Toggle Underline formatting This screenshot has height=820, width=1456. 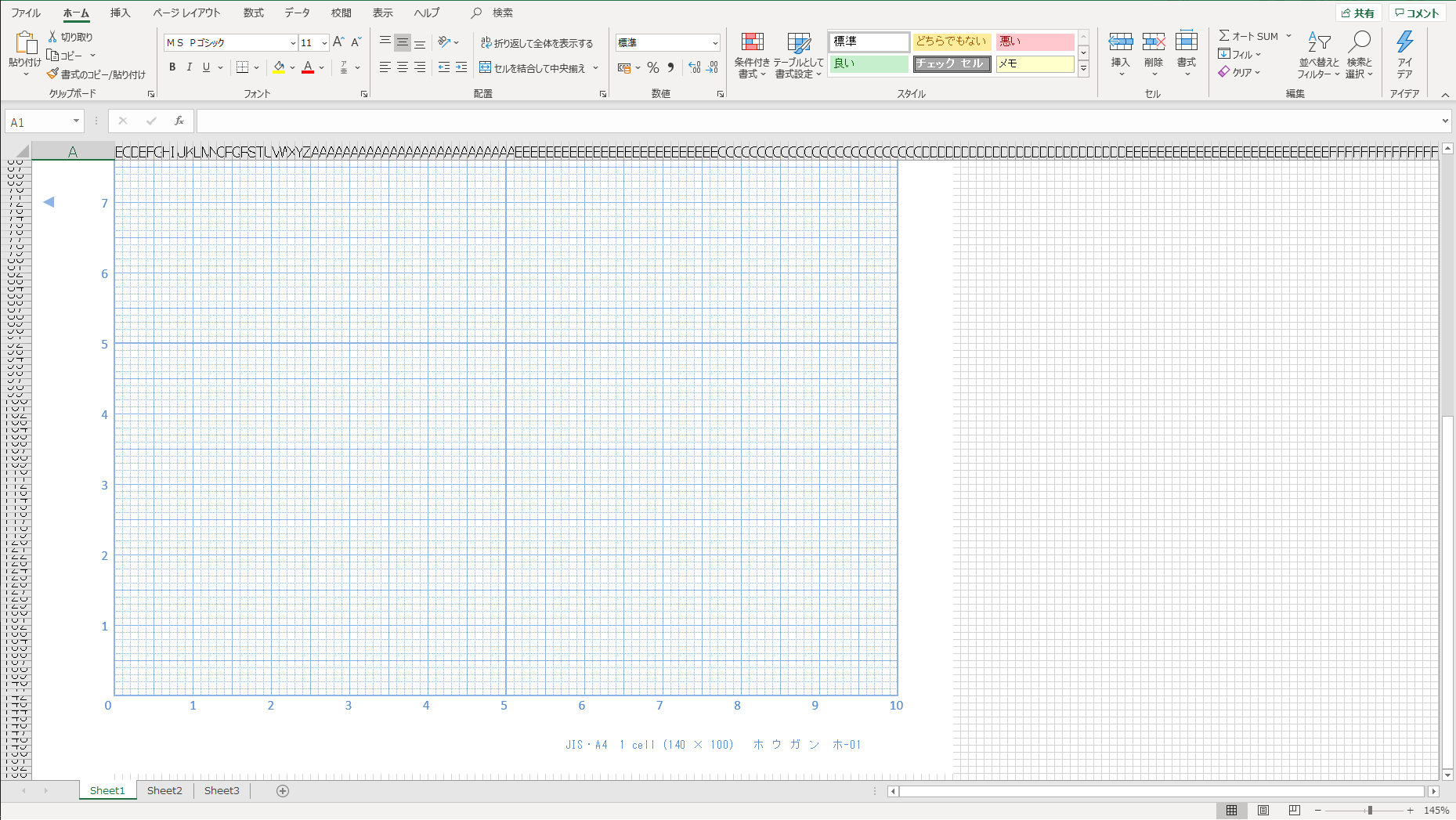pos(206,67)
